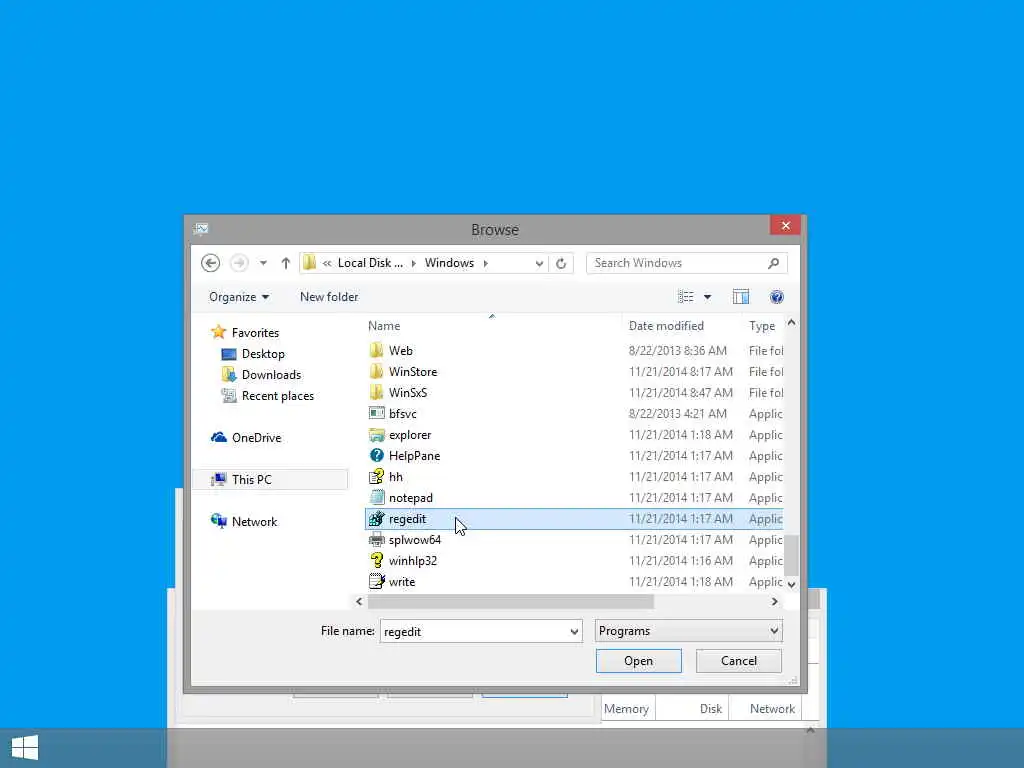The image size is (1024, 768).
Task: Click the horizontal scrollbar left arrow
Action: tap(359, 601)
